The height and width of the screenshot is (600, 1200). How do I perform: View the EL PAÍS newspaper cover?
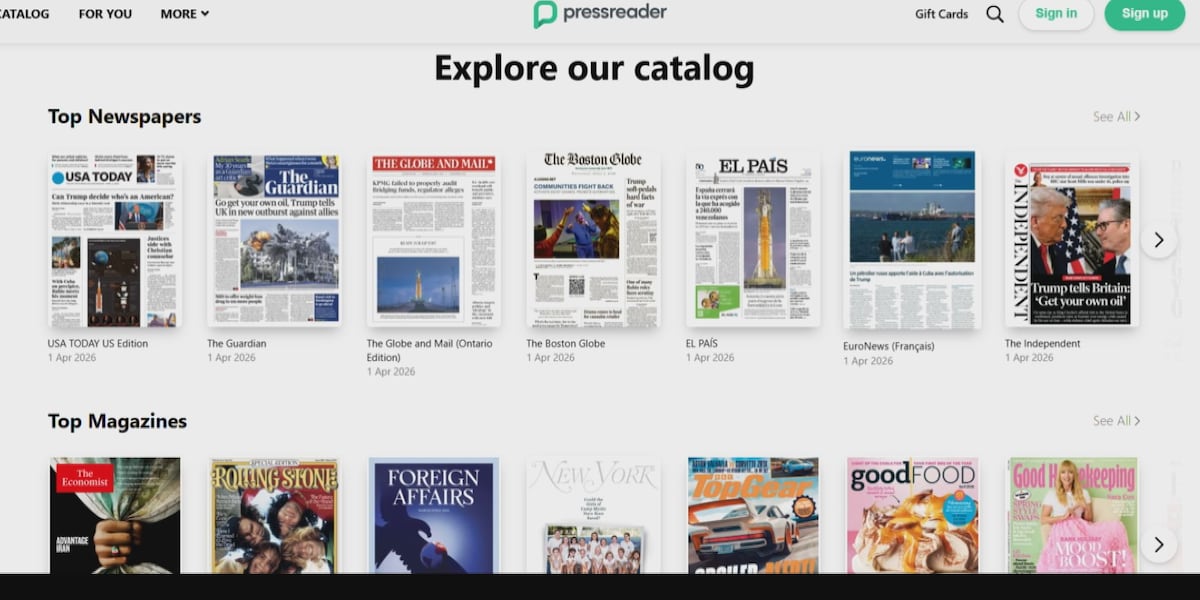click(752, 240)
